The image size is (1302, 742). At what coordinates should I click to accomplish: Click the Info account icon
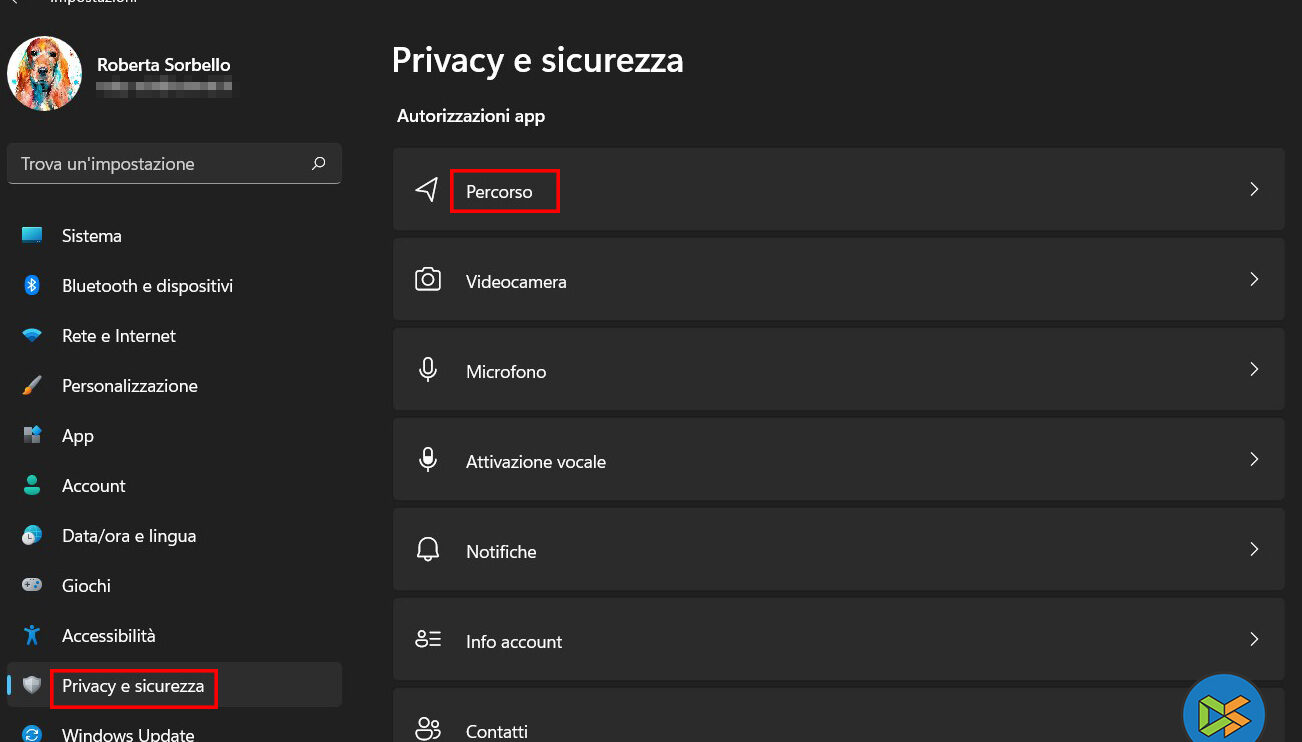pyautogui.click(x=428, y=640)
